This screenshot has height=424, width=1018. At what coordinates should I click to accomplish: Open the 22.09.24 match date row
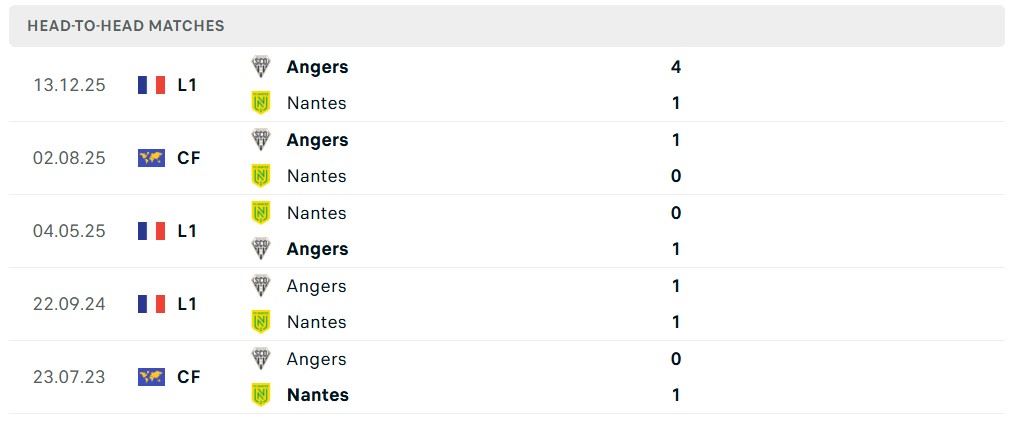[x=69, y=304]
